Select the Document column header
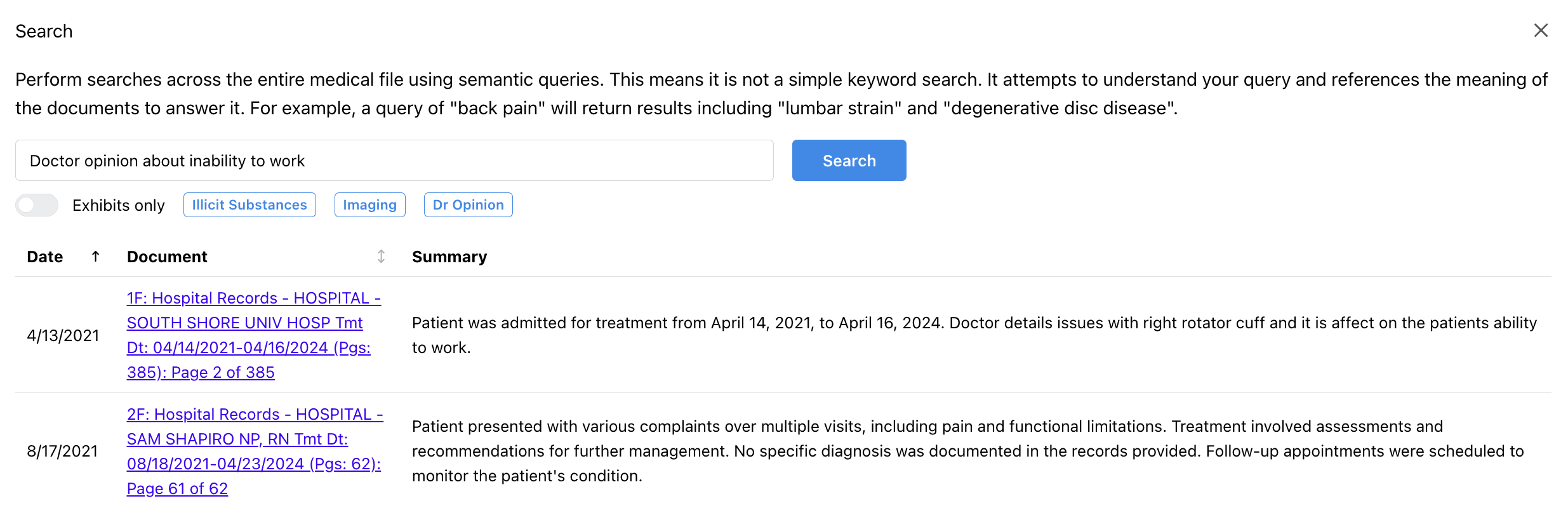 point(166,257)
